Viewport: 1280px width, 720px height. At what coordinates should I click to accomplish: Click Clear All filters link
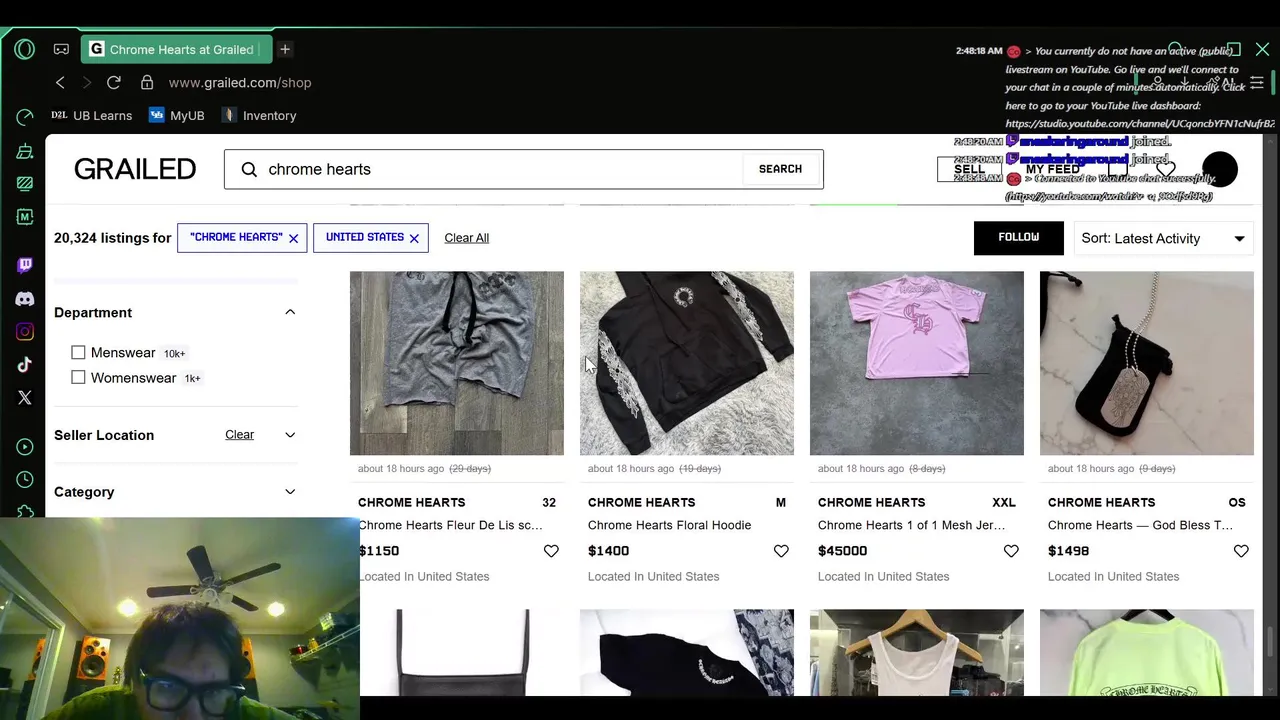(x=466, y=238)
